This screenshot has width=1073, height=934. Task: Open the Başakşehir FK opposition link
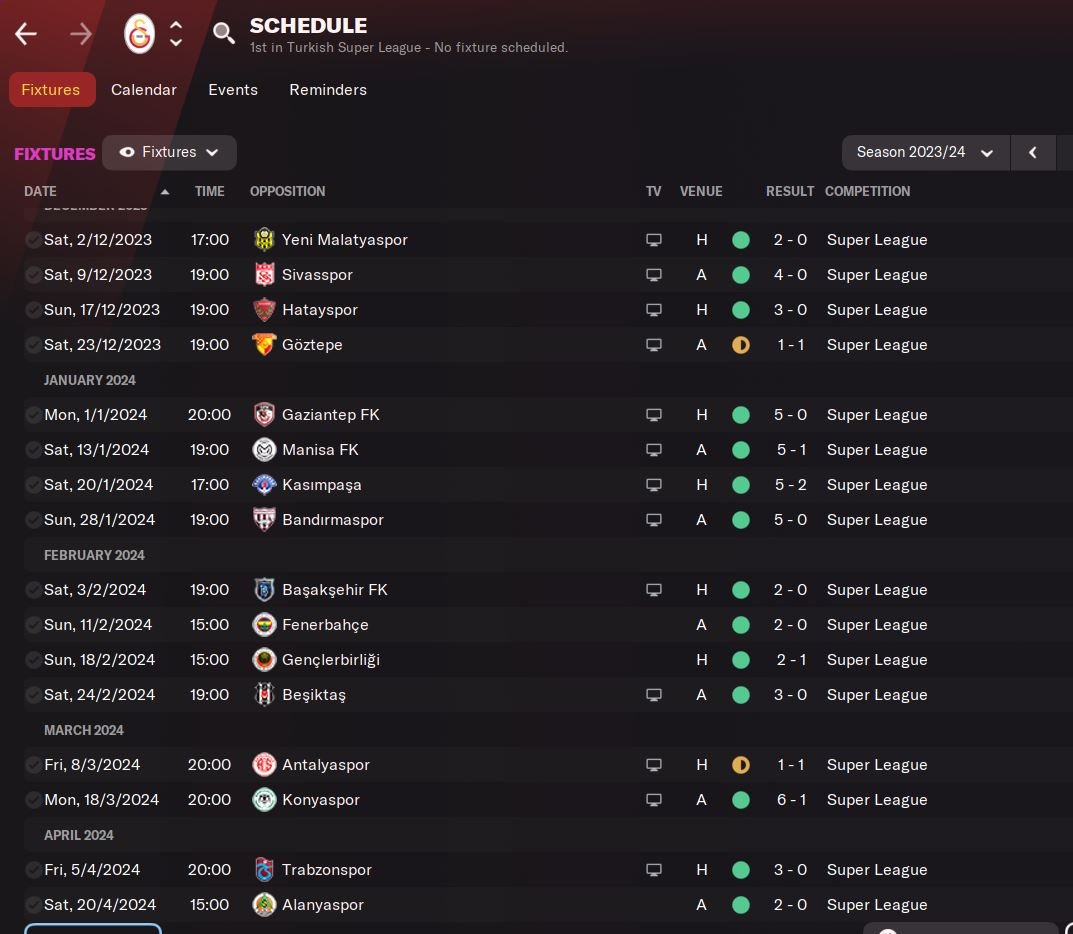[334, 590]
